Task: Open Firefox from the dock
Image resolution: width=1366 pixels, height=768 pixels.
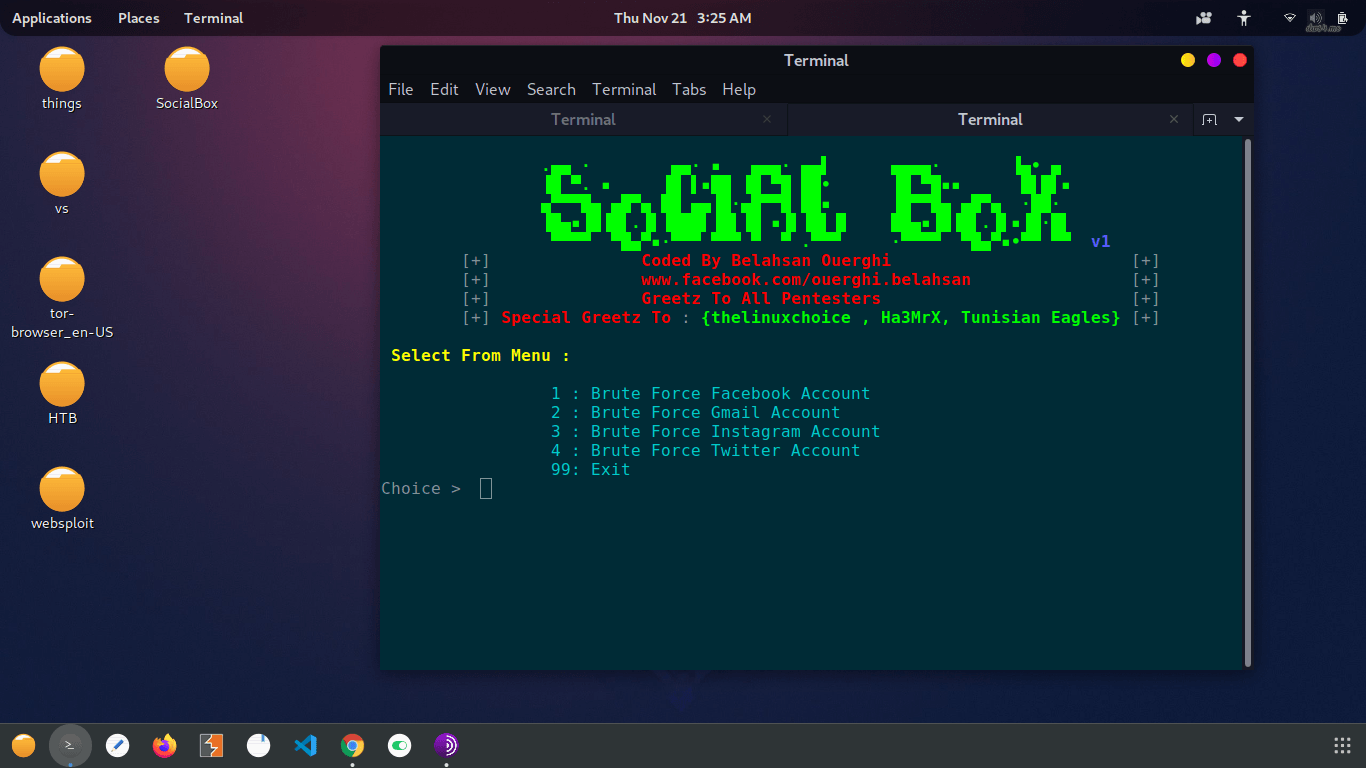Action: [x=164, y=745]
